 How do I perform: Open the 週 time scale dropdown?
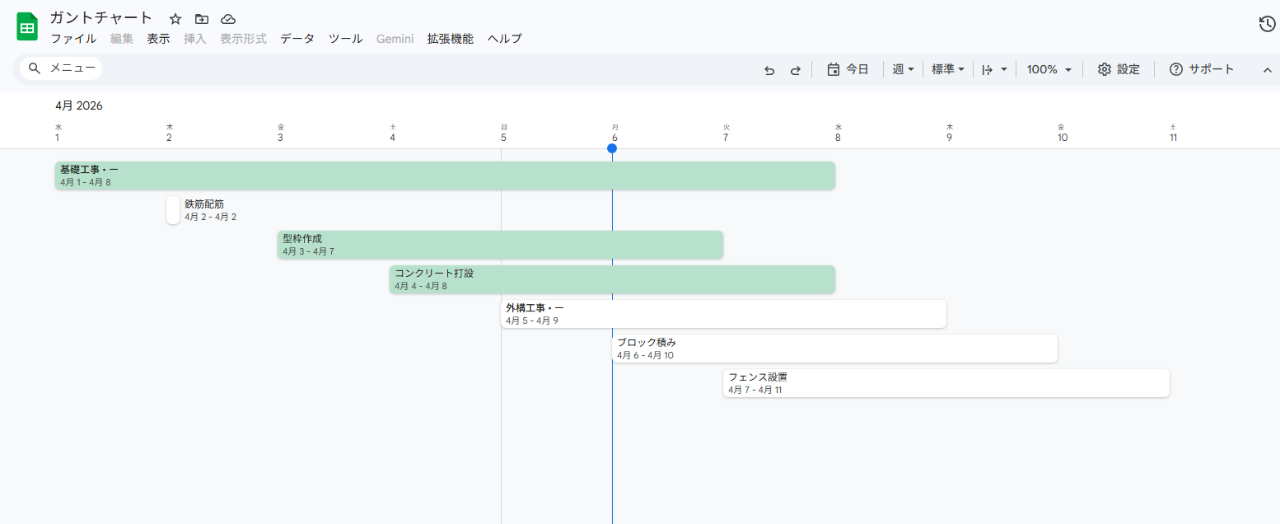[903, 70]
